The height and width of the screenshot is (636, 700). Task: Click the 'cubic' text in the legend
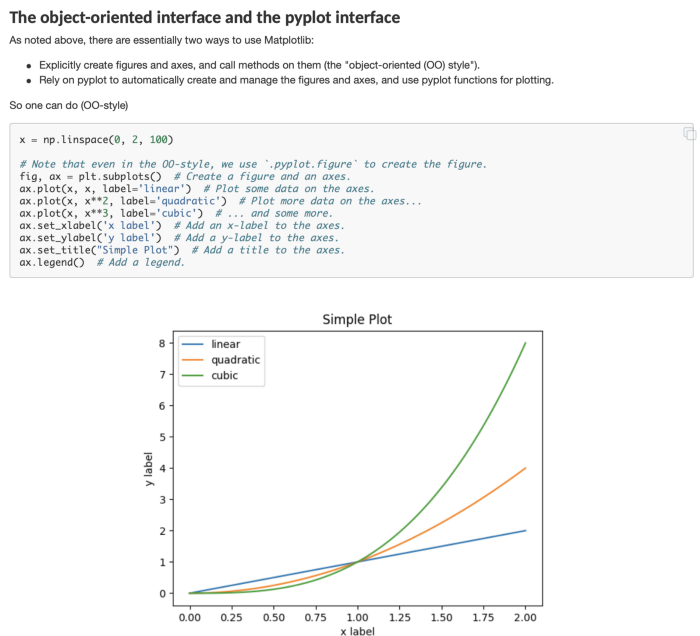pos(224,377)
